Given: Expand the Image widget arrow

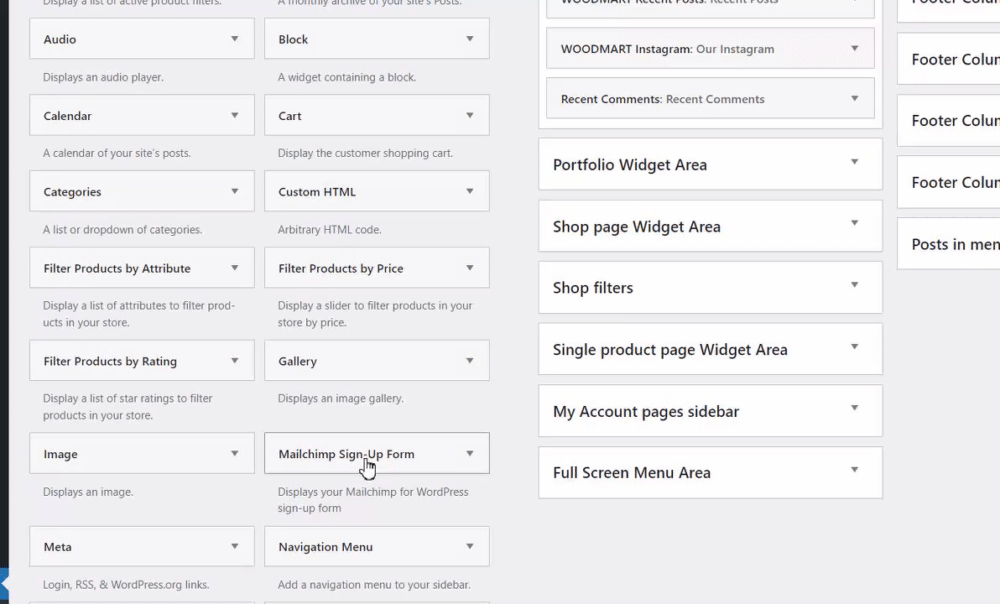Looking at the screenshot, I should (x=235, y=454).
